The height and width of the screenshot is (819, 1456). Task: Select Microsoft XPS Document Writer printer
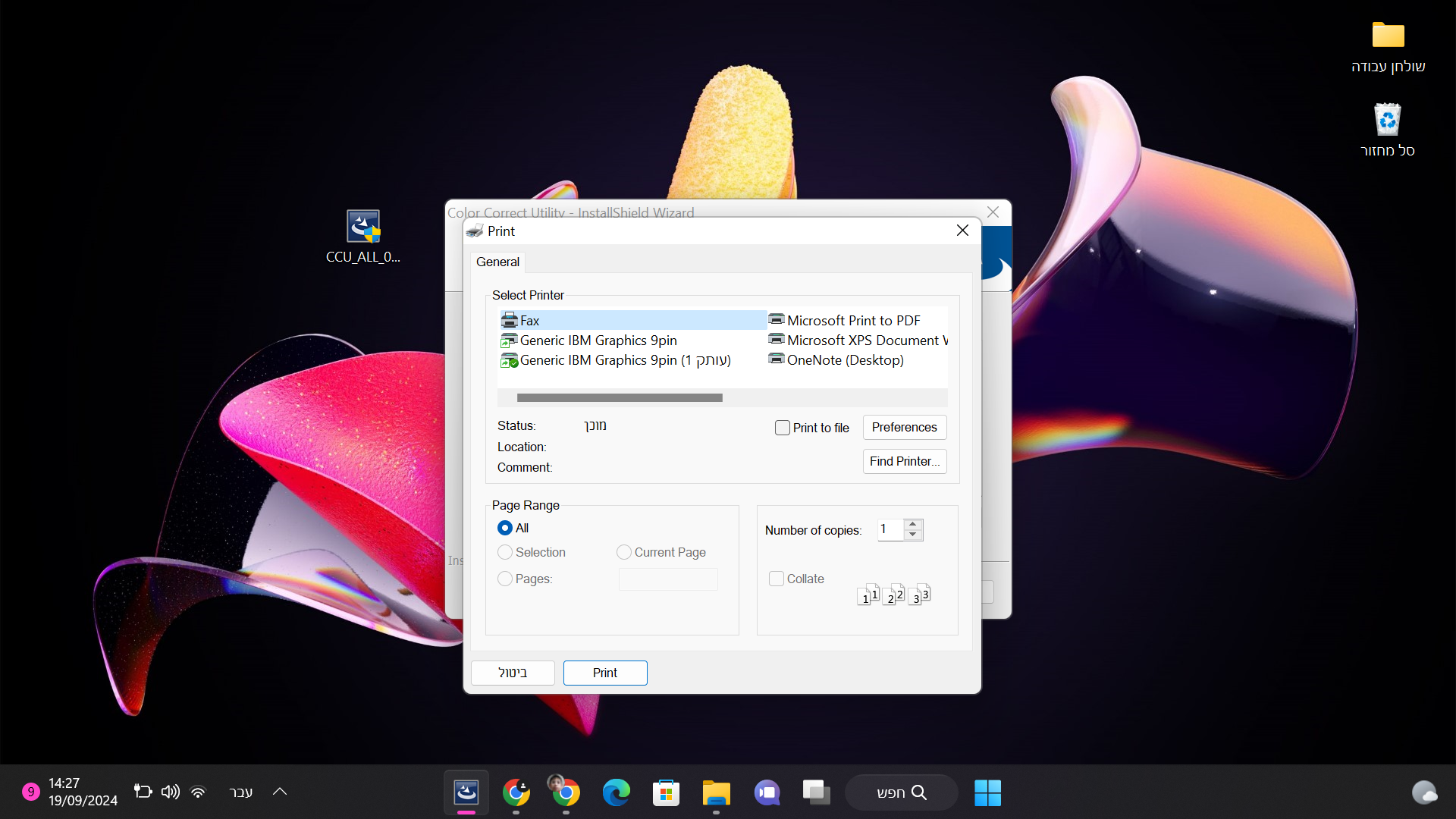click(x=862, y=340)
